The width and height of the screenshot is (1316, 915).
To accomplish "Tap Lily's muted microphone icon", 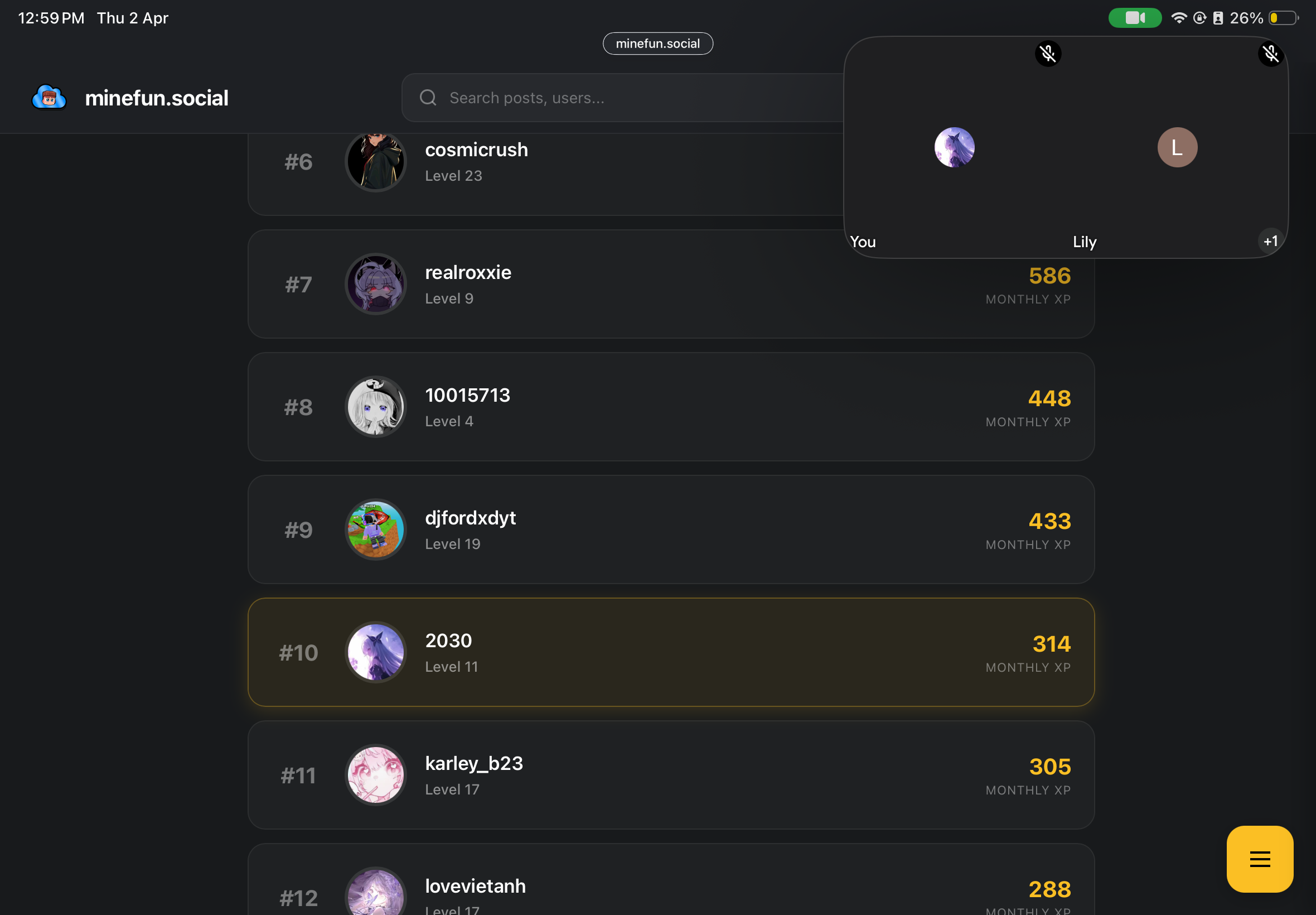I will (1270, 54).
